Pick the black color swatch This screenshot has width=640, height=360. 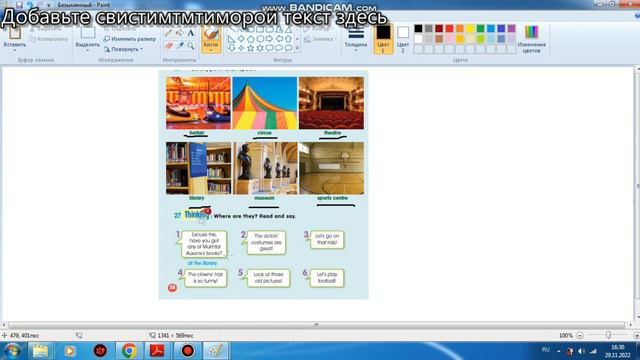click(x=418, y=29)
